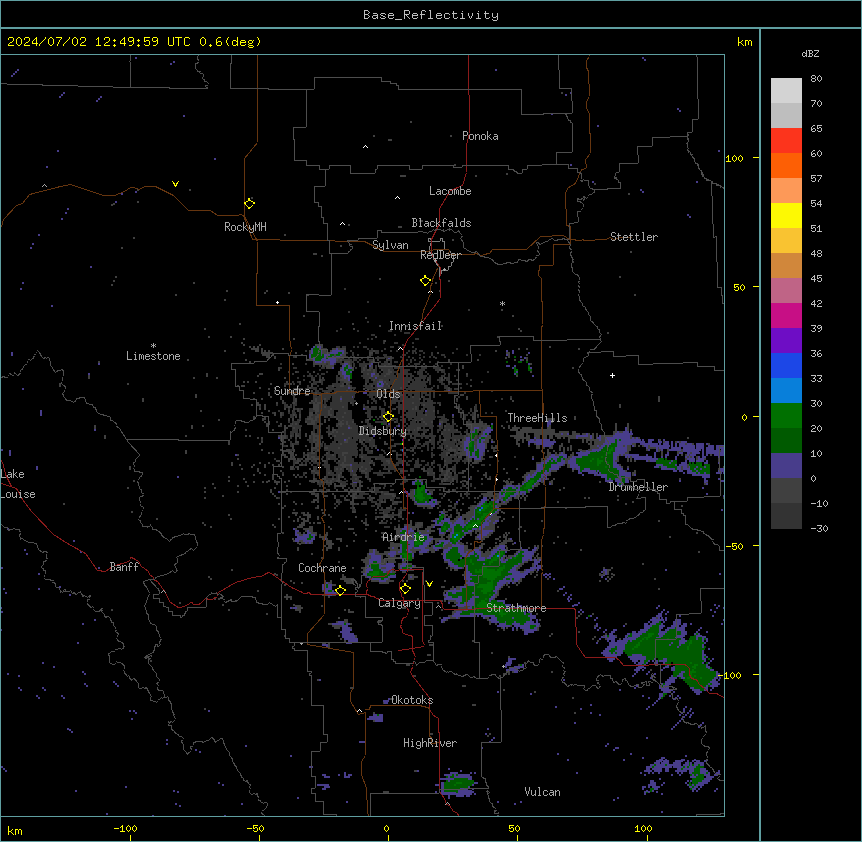The image size is (862, 842).
Task: Click the white plus marker north of Drumheller
Action: click(x=612, y=375)
